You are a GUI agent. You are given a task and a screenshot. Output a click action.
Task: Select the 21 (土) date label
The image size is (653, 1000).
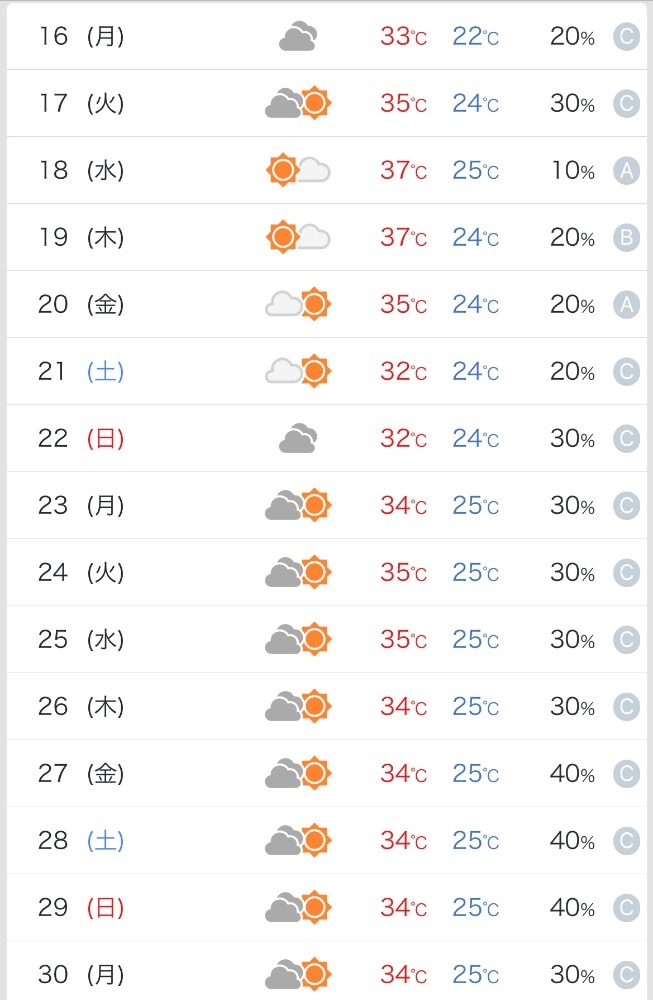coord(81,371)
